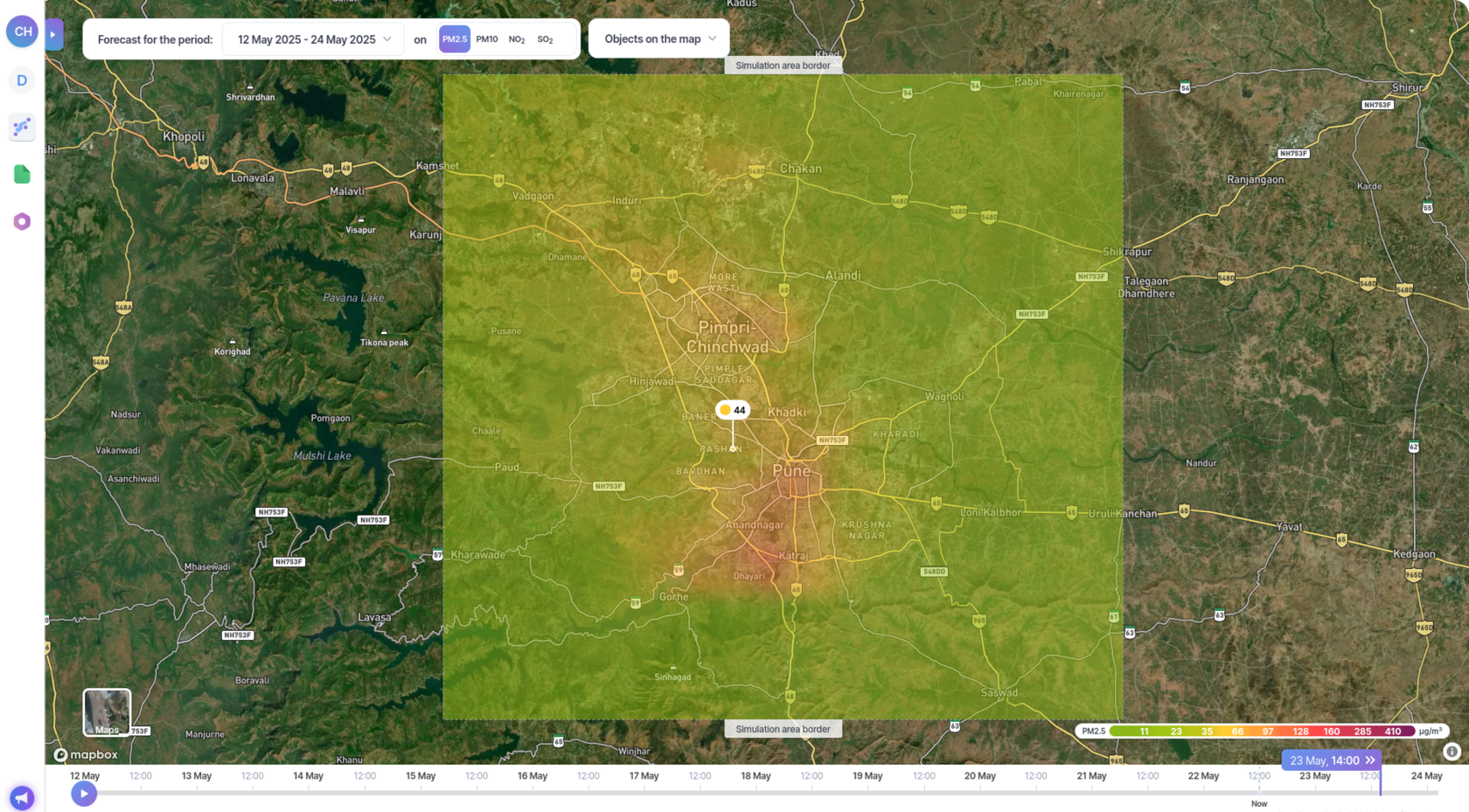Click the dark 410 legend segment
This screenshot has height=812, width=1469.
coord(1393,732)
